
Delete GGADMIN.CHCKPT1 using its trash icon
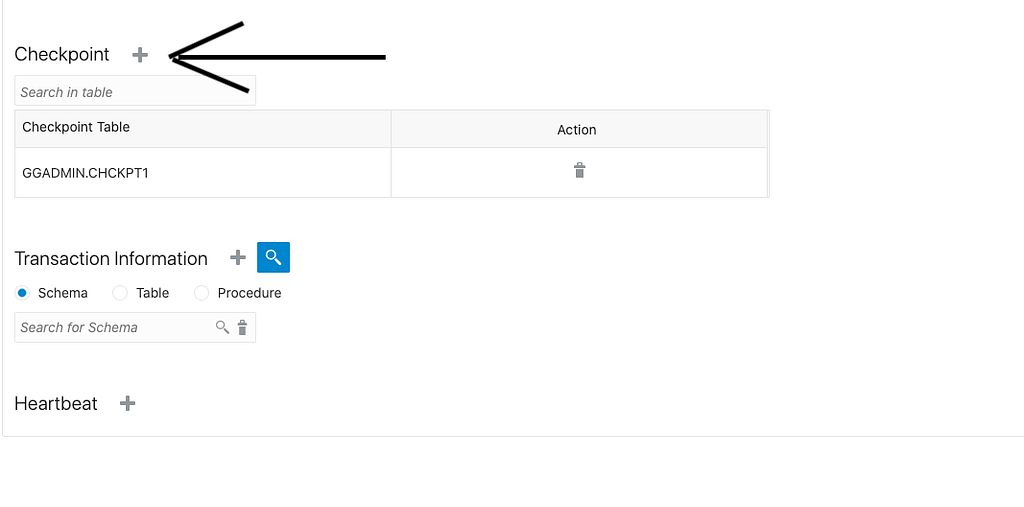579,171
